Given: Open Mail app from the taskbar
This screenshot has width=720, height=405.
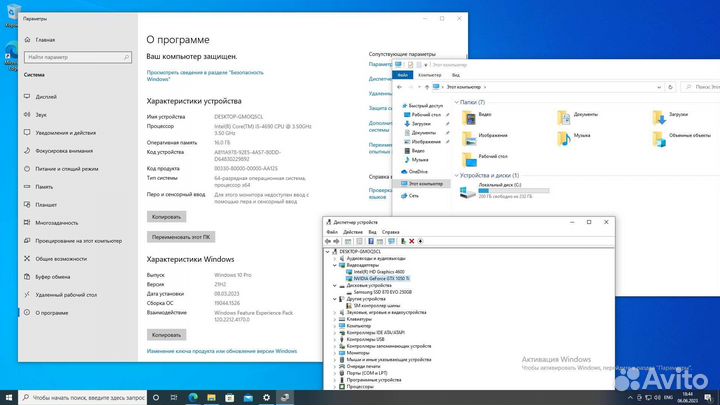Looking at the screenshot, I should pyautogui.click(x=248, y=397).
